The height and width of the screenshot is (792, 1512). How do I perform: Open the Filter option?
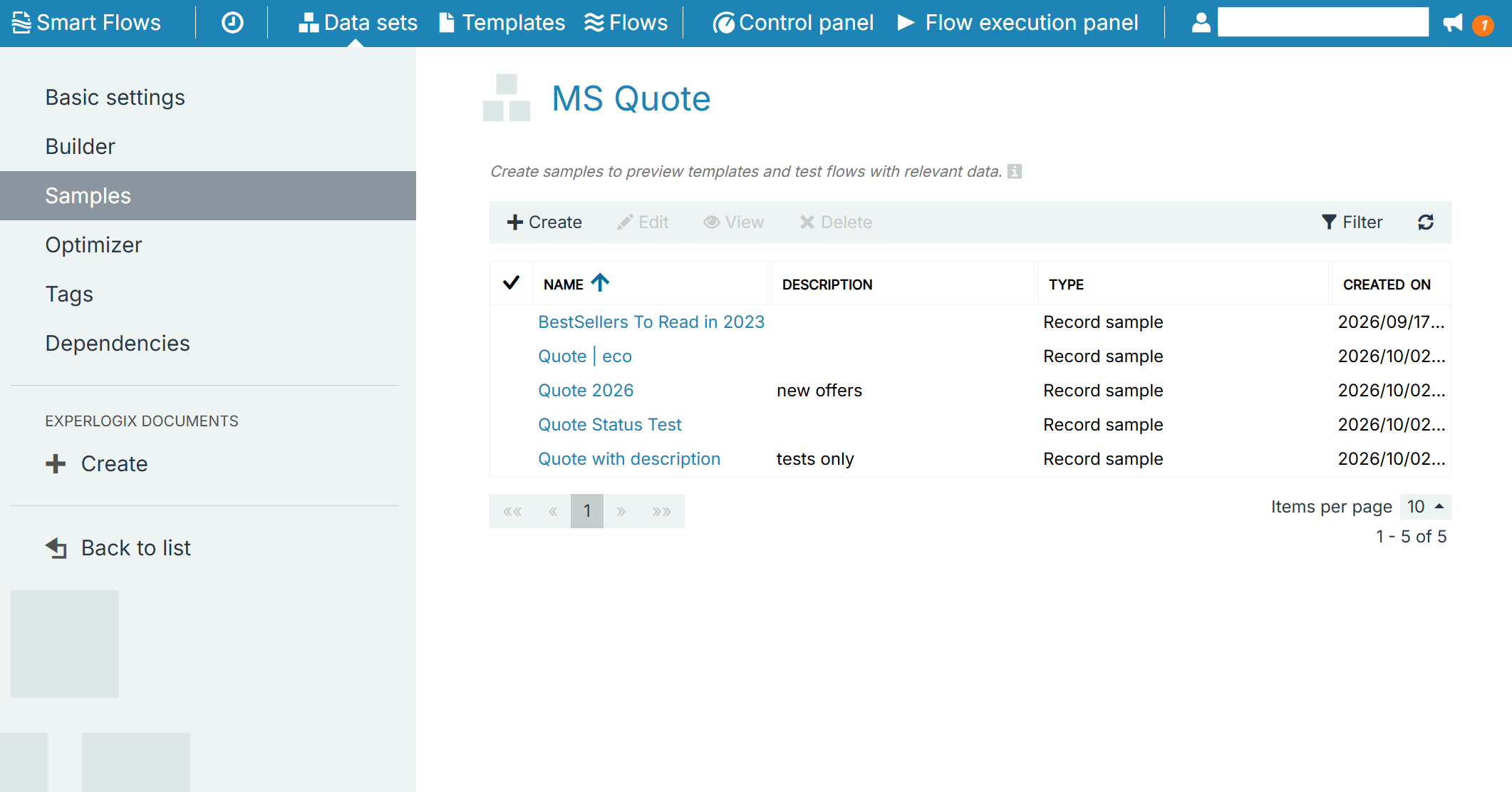point(1352,222)
